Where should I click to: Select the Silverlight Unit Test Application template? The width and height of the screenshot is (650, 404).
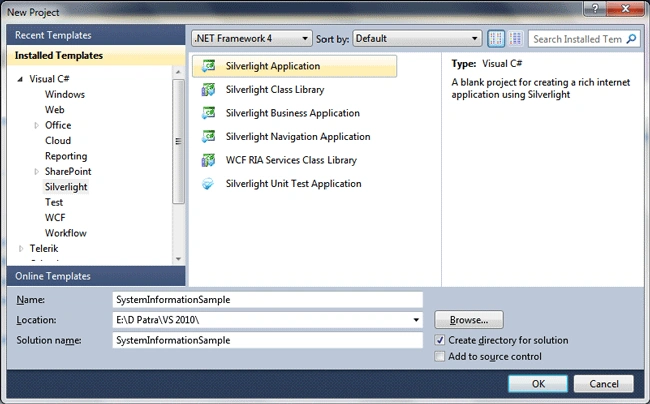tap(294, 184)
